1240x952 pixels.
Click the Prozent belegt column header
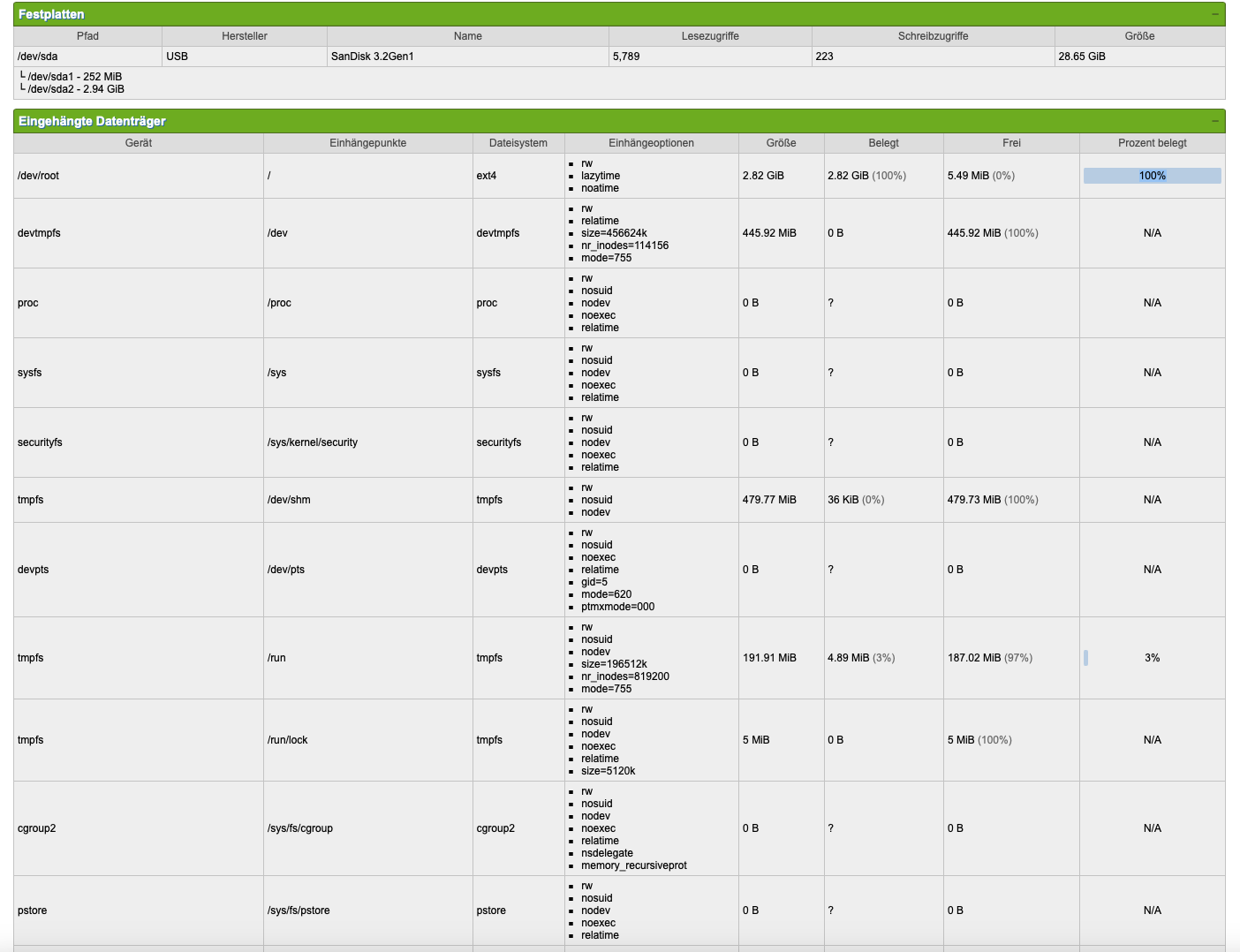(1153, 143)
